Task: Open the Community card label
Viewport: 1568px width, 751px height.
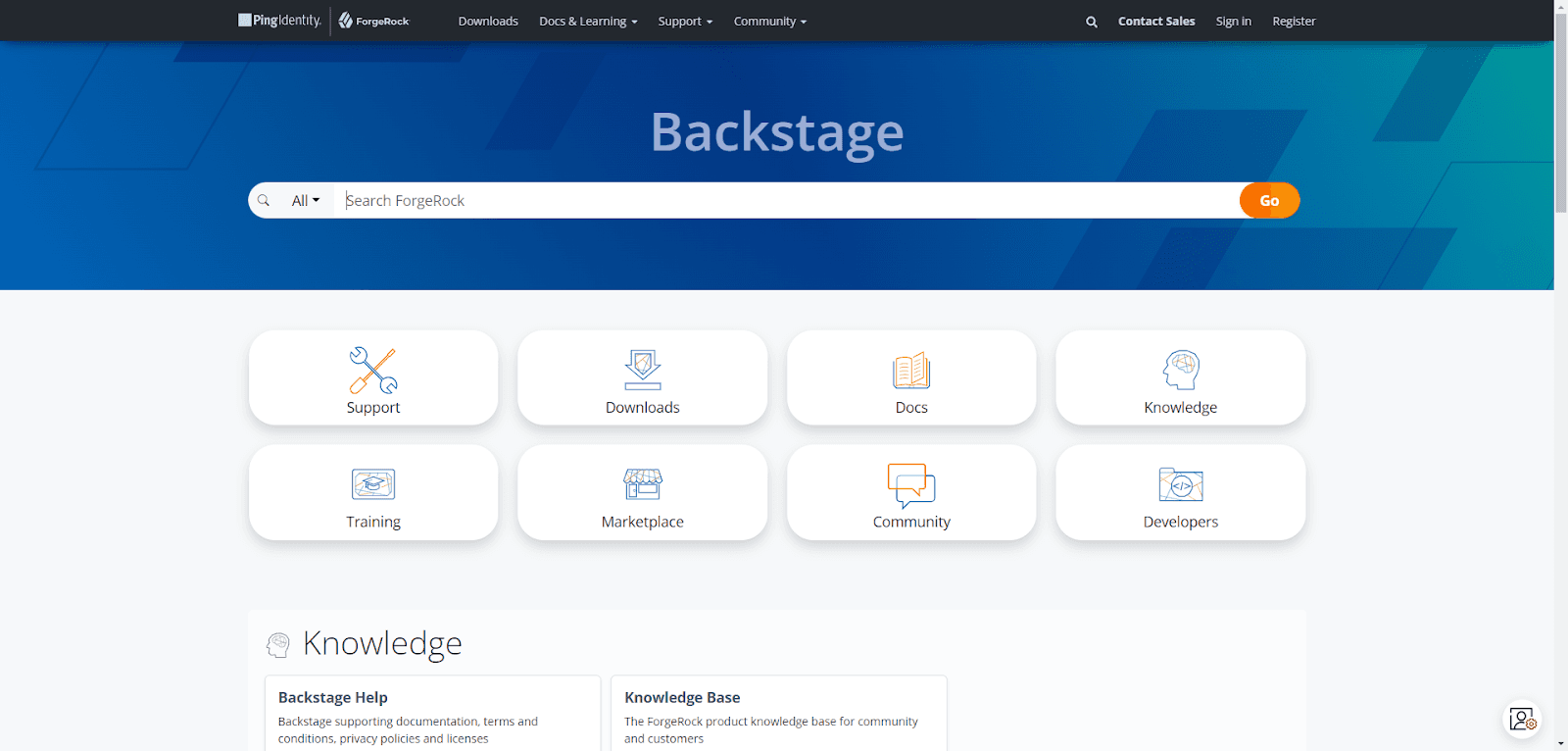Action: pos(911,523)
